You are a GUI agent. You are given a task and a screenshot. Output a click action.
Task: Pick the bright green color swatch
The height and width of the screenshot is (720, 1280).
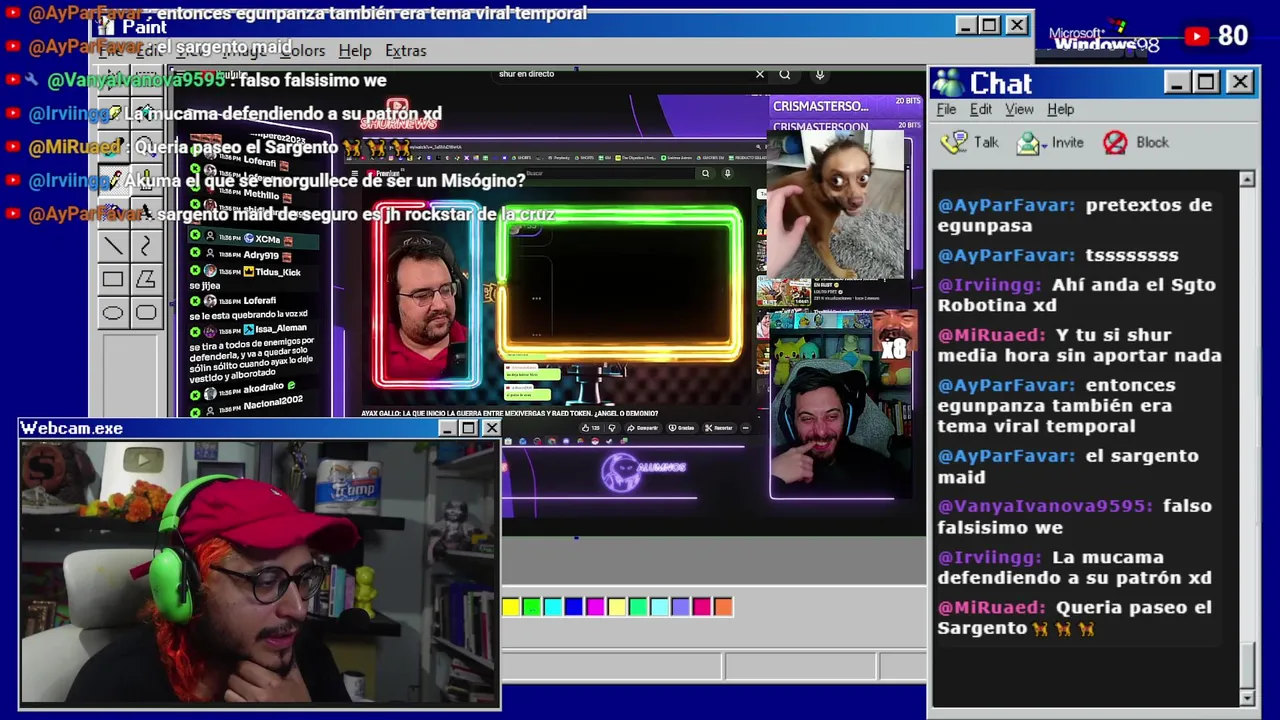(x=532, y=607)
